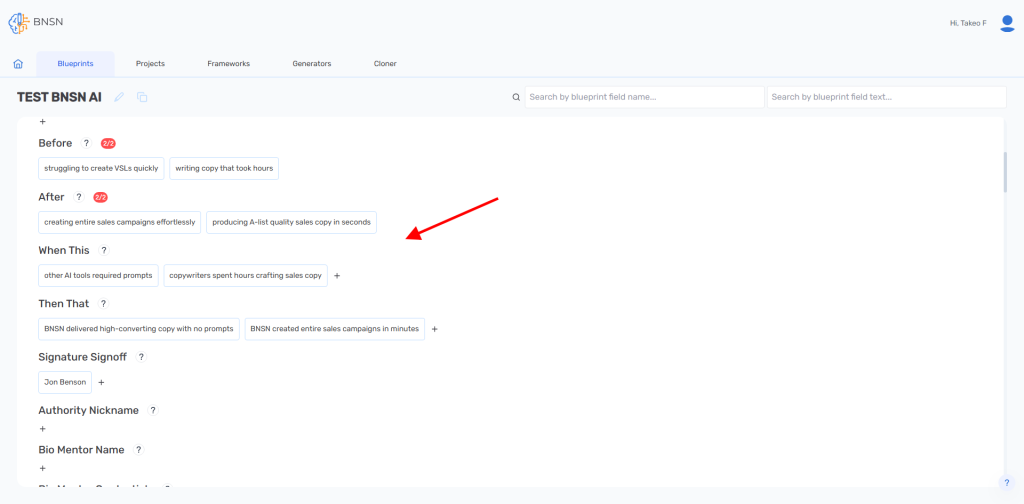Show help for Bio Mentor Name field
This screenshot has width=1024, height=504.
click(x=138, y=450)
